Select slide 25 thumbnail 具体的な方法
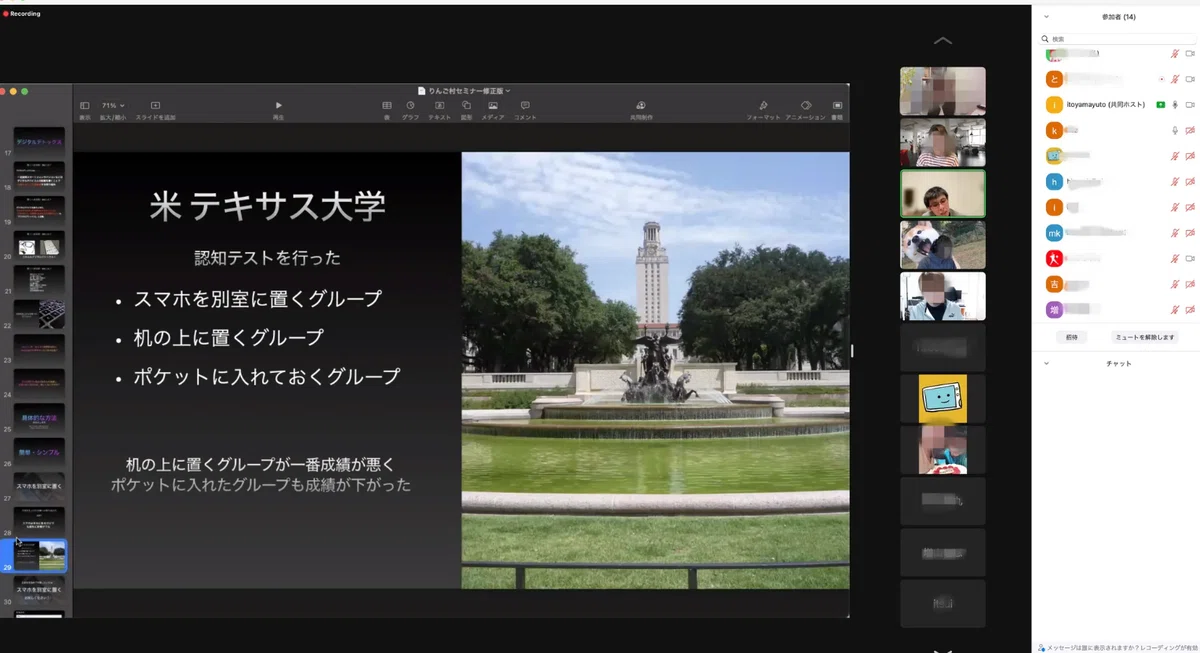This screenshot has height=653, width=1200. pos(39,418)
